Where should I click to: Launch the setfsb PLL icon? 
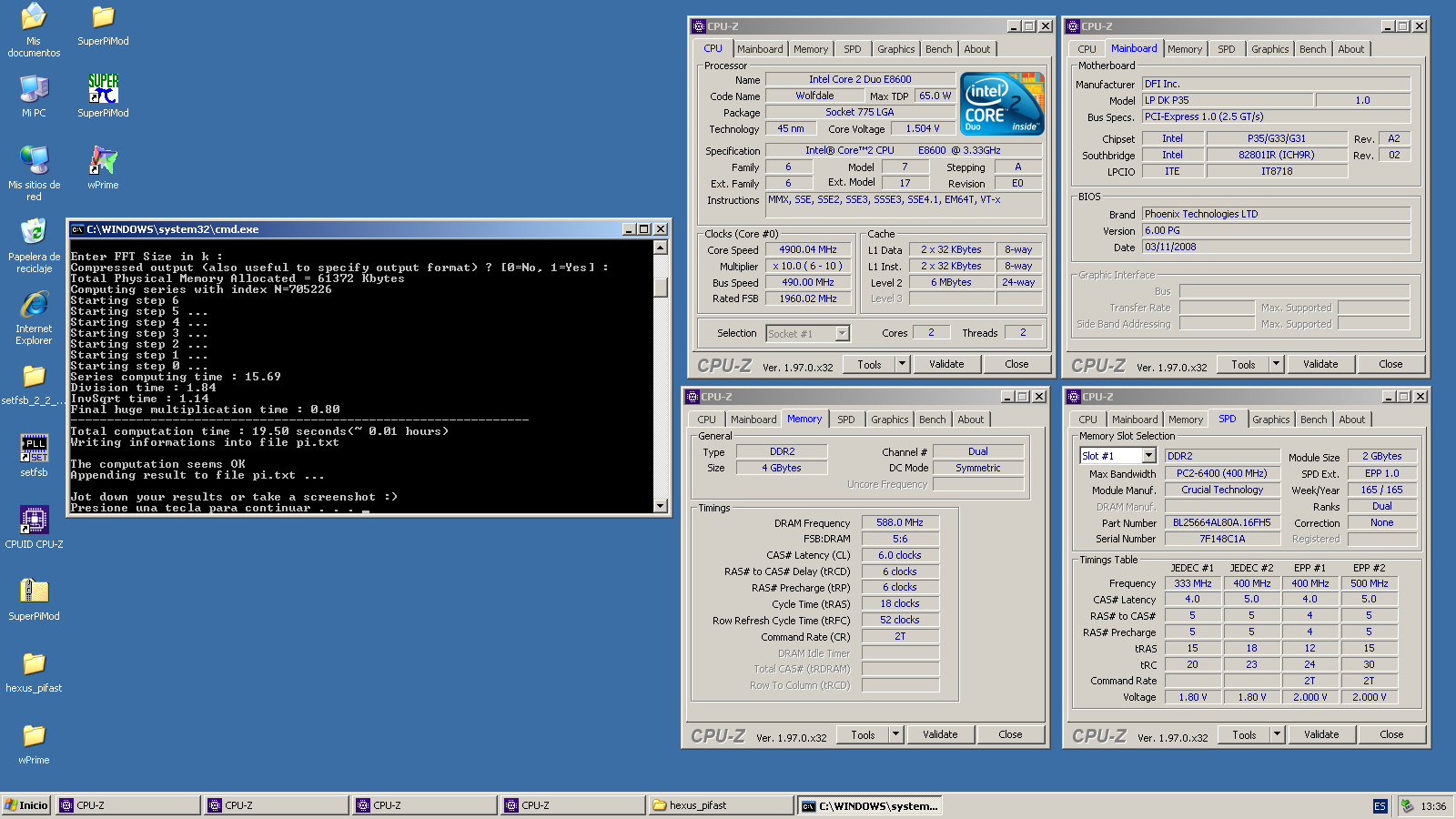(34, 448)
